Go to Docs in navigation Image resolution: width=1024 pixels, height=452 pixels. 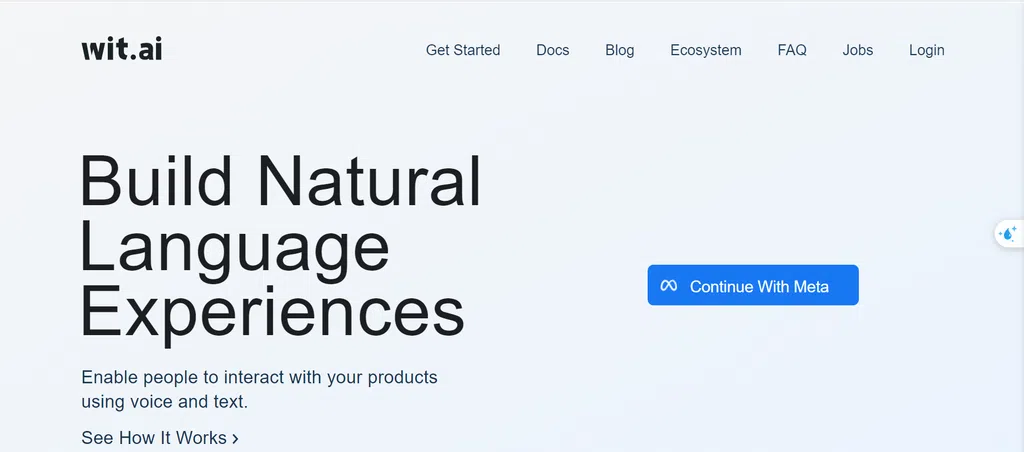pyautogui.click(x=552, y=50)
